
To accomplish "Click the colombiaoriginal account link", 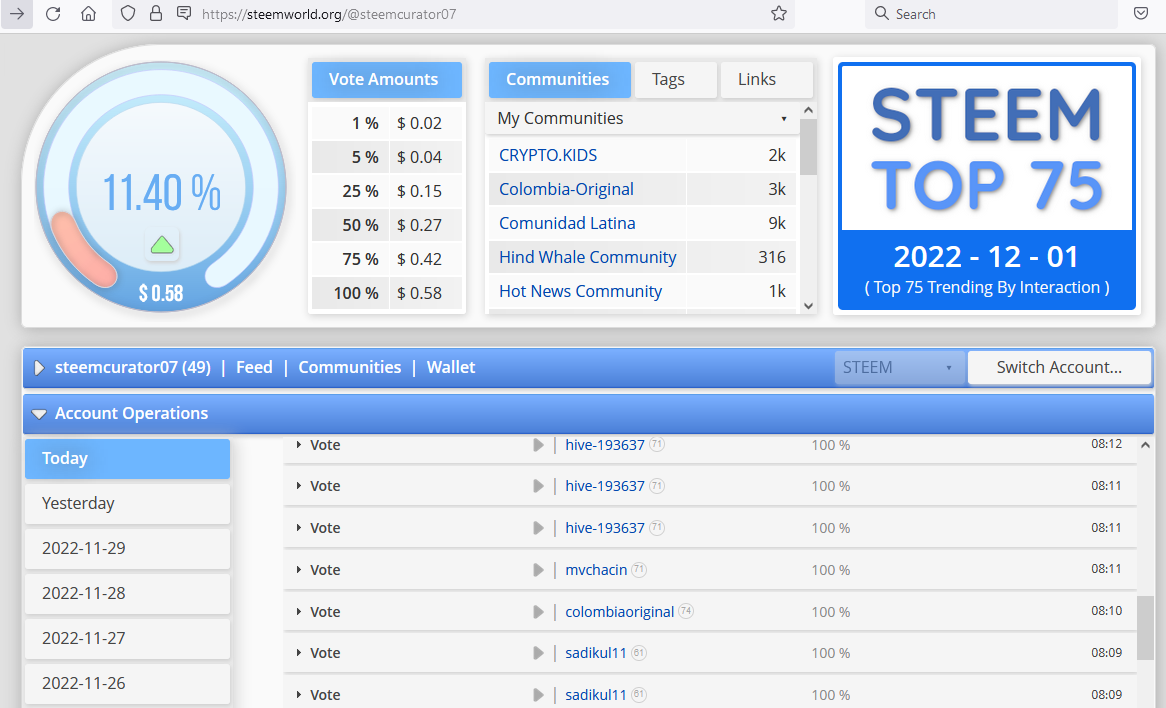I will tap(619, 611).
